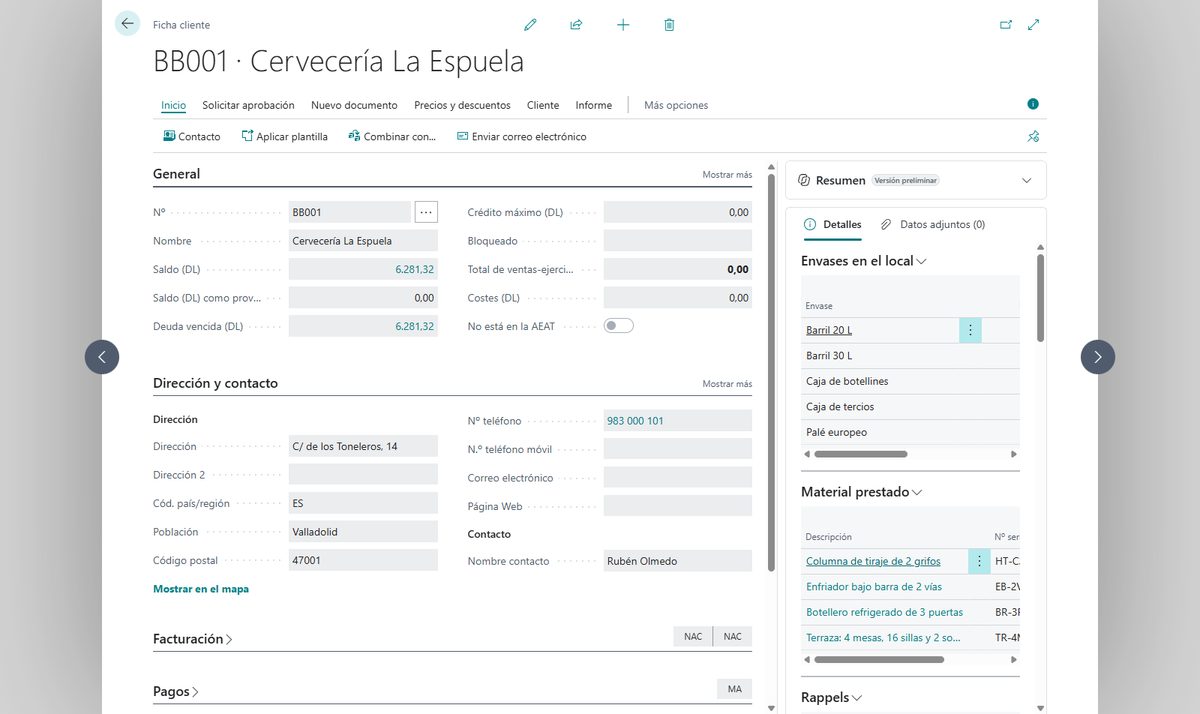The width and height of the screenshot is (1200, 714).
Task: Open the Cliente menu
Action: [x=543, y=105]
